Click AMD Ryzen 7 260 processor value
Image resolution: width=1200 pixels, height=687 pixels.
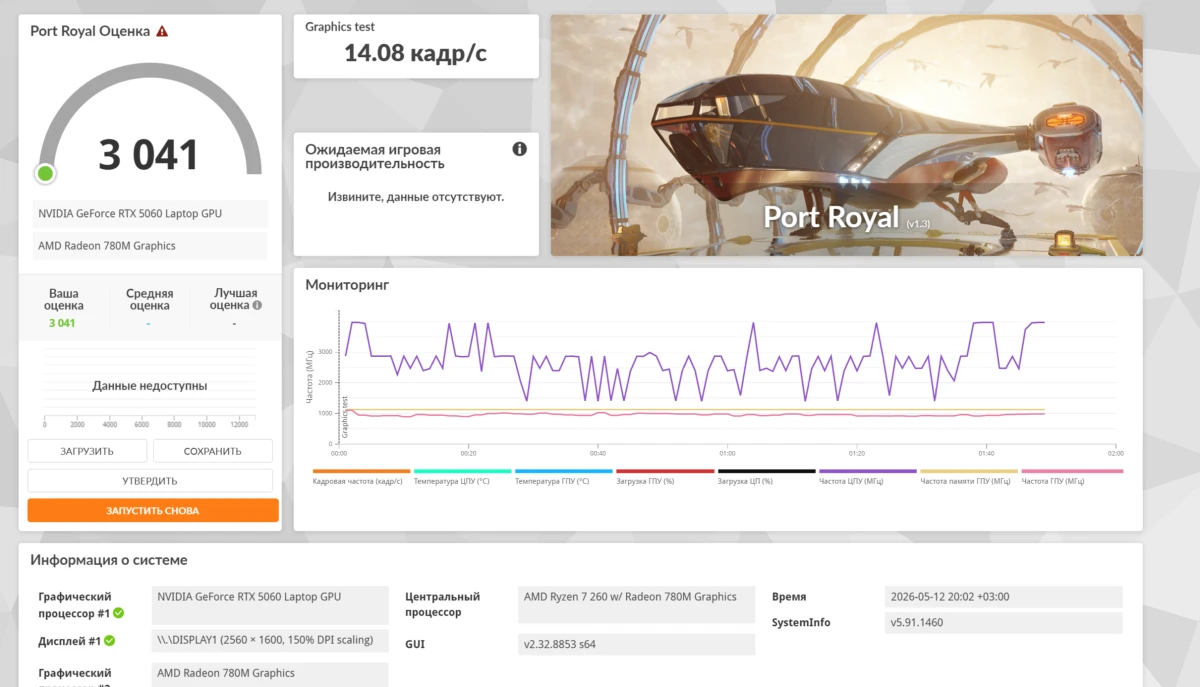pyautogui.click(x=637, y=605)
